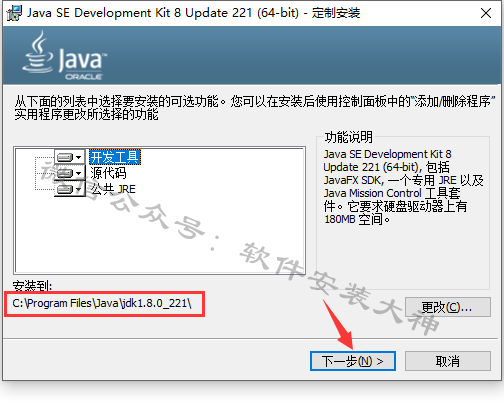Select the 开发工具 tree item
Screen dimensions: 504x420
[x=115, y=157]
